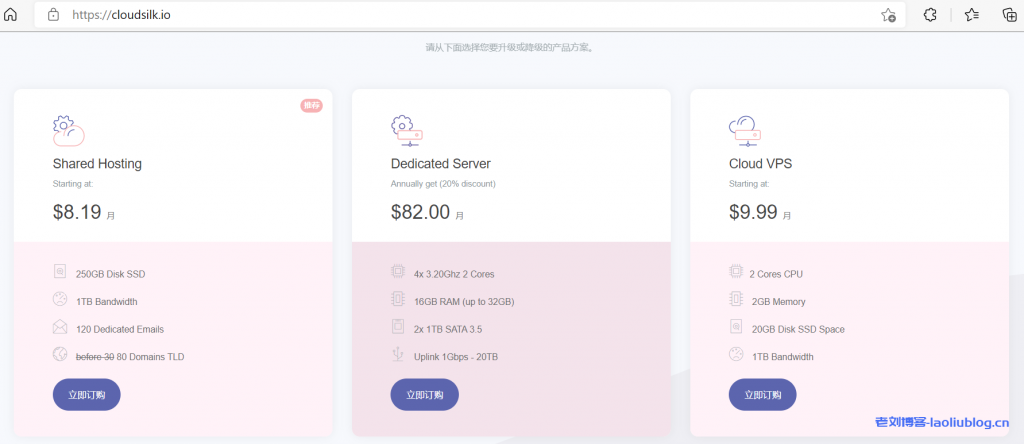Viewport: 1024px width, 444px height.
Task: Click the 16GB RAM memory icon
Action: click(398, 300)
